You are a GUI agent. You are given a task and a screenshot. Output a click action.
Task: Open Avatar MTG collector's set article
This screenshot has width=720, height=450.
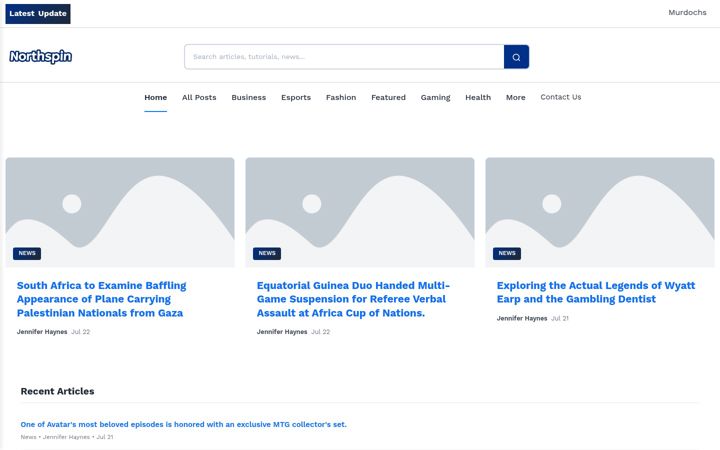pyautogui.click(x=184, y=424)
